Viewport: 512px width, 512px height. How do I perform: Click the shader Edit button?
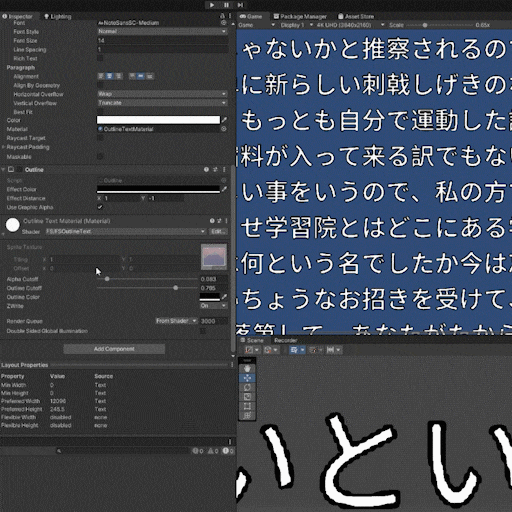218,231
